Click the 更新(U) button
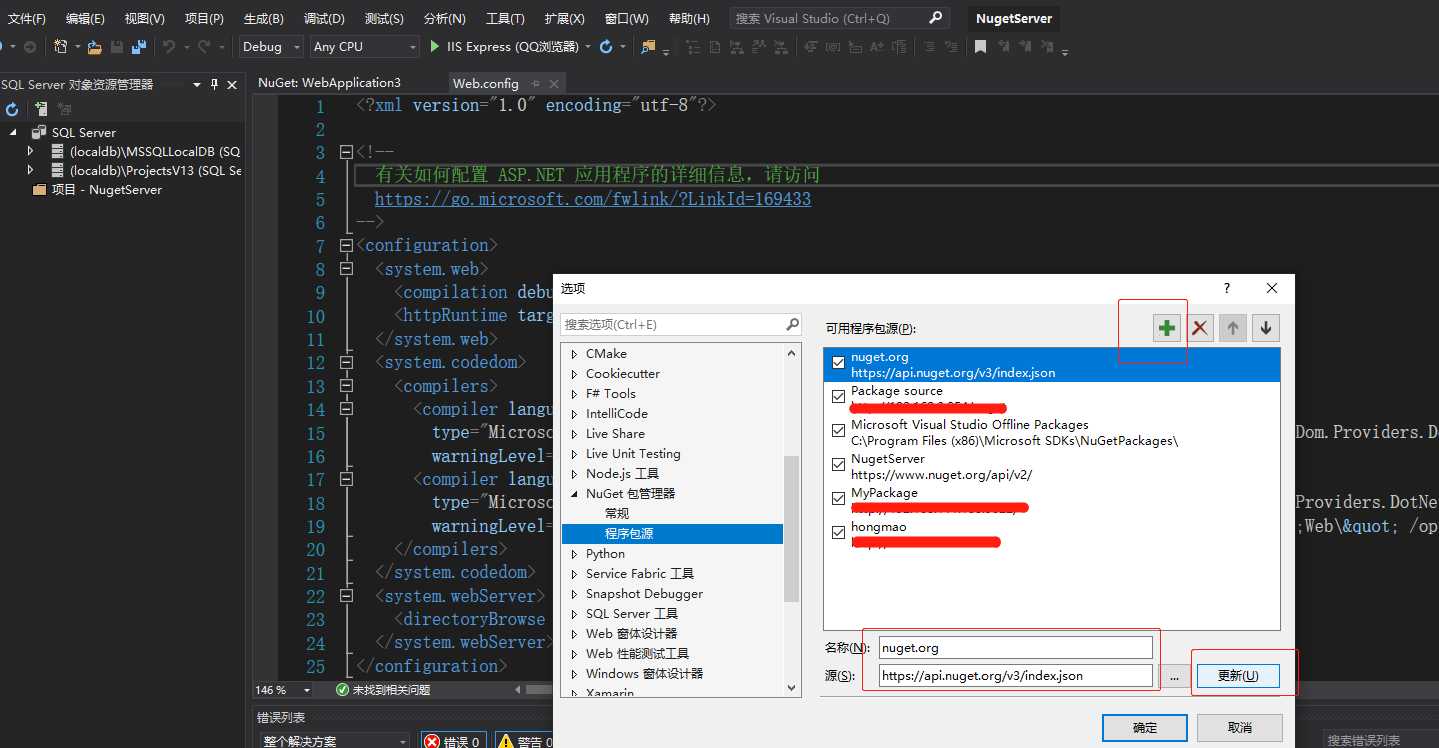 1237,676
